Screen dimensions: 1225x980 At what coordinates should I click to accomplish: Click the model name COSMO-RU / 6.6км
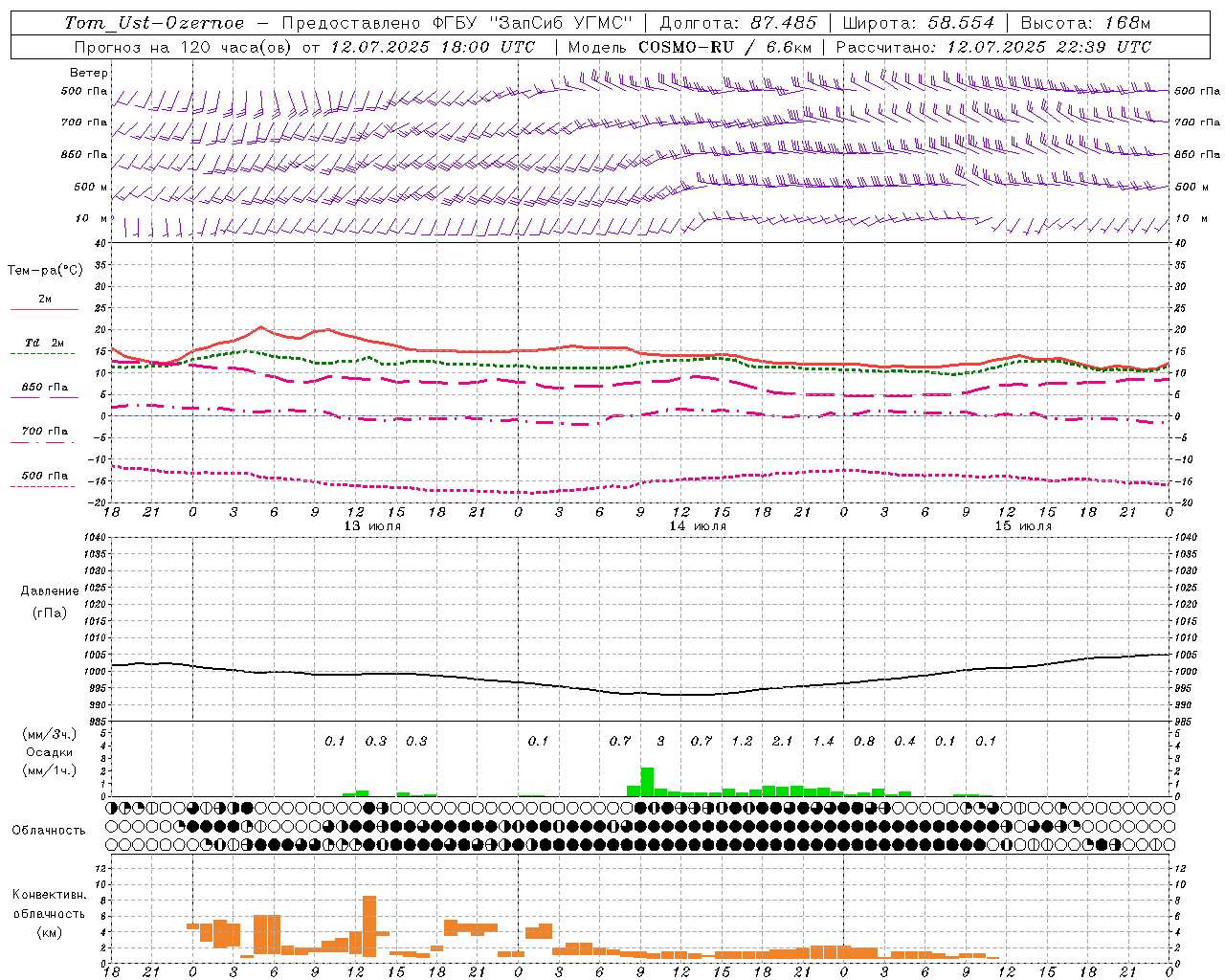coord(725,47)
